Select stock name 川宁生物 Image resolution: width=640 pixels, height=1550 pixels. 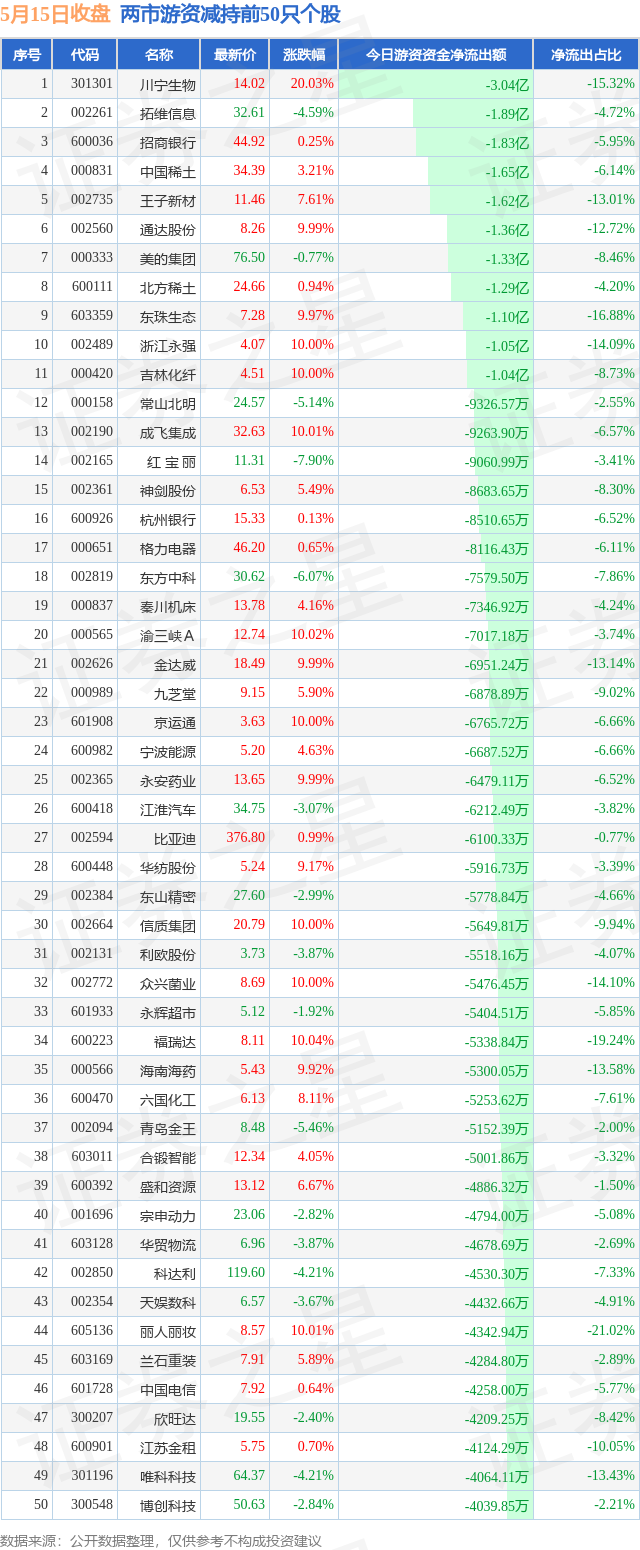click(168, 85)
